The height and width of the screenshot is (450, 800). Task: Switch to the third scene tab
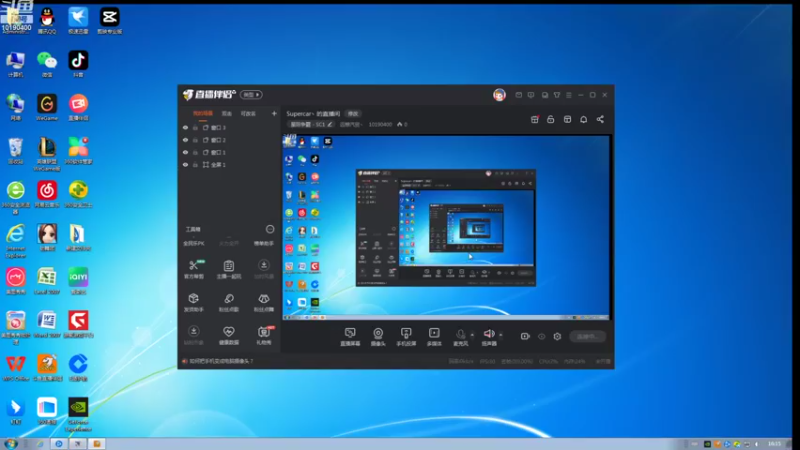pyautogui.click(x=248, y=113)
